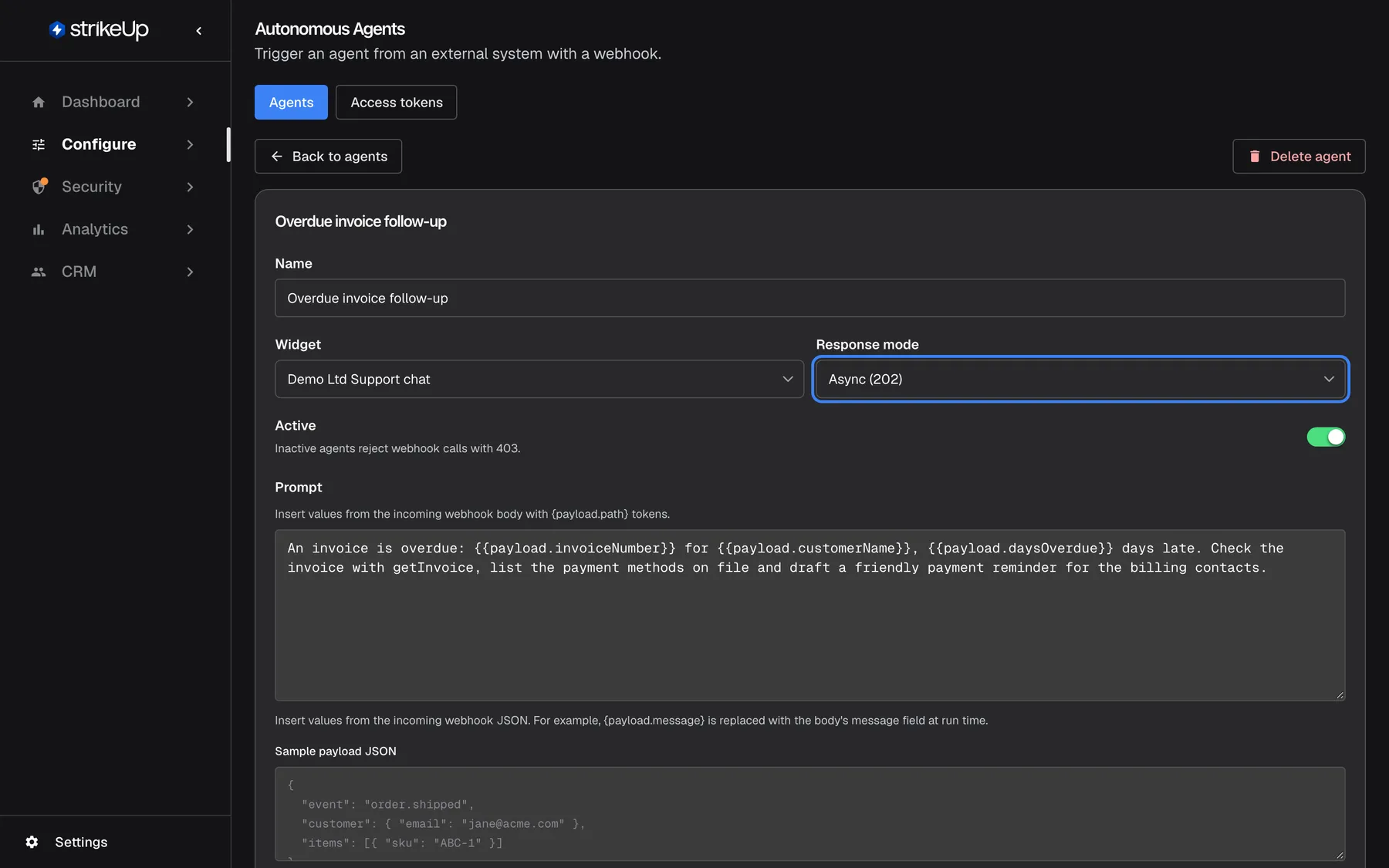
Task: Click the CRM people icon
Action: [39, 272]
